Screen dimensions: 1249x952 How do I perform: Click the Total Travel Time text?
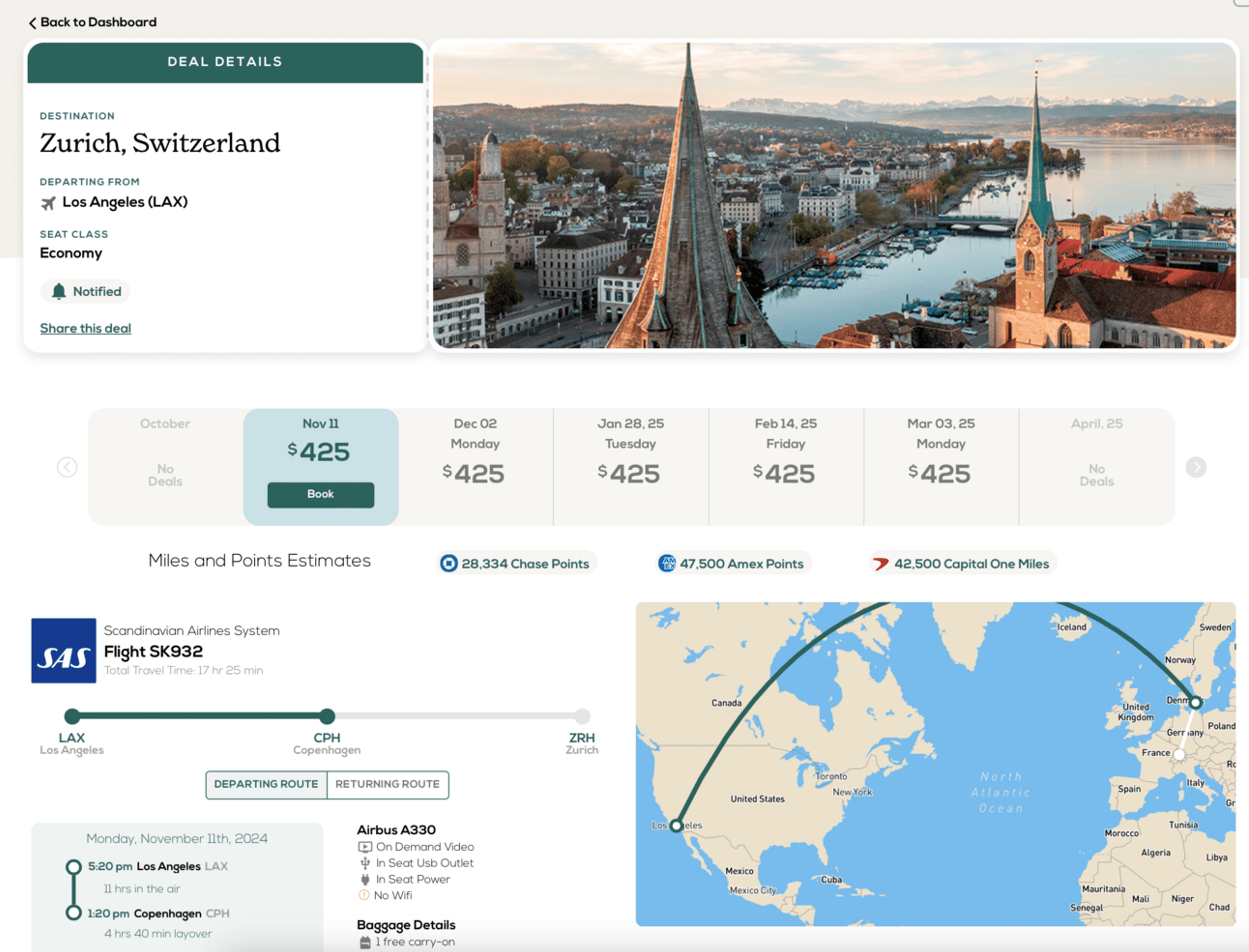(x=183, y=670)
